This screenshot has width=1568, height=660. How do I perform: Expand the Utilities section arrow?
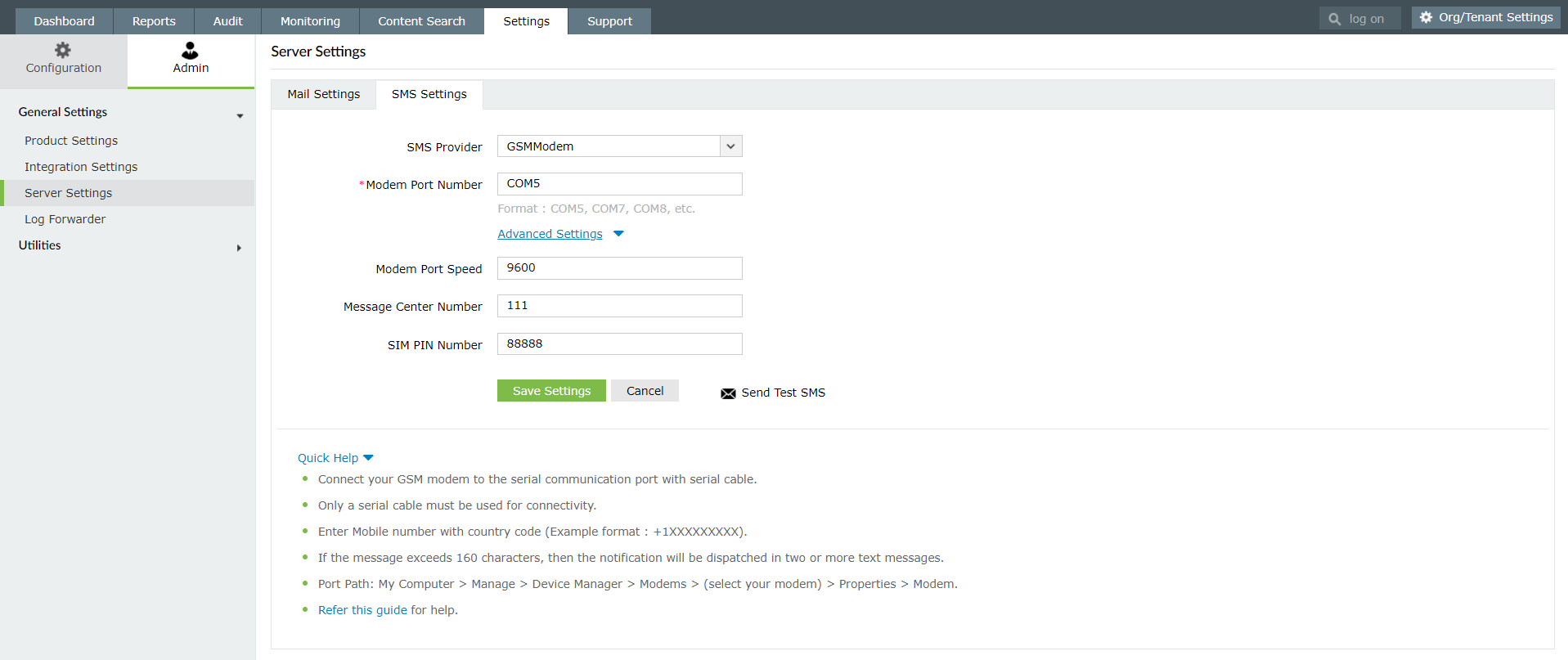click(239, 248)
